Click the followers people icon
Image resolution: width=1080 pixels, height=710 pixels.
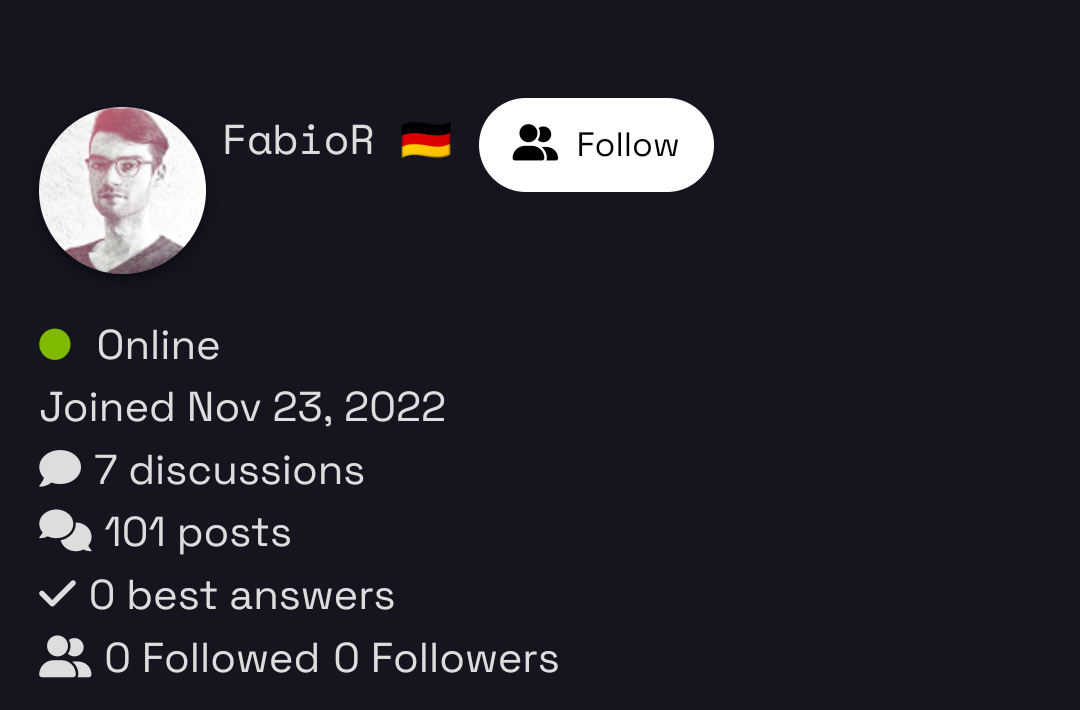[x=65, y=658]
